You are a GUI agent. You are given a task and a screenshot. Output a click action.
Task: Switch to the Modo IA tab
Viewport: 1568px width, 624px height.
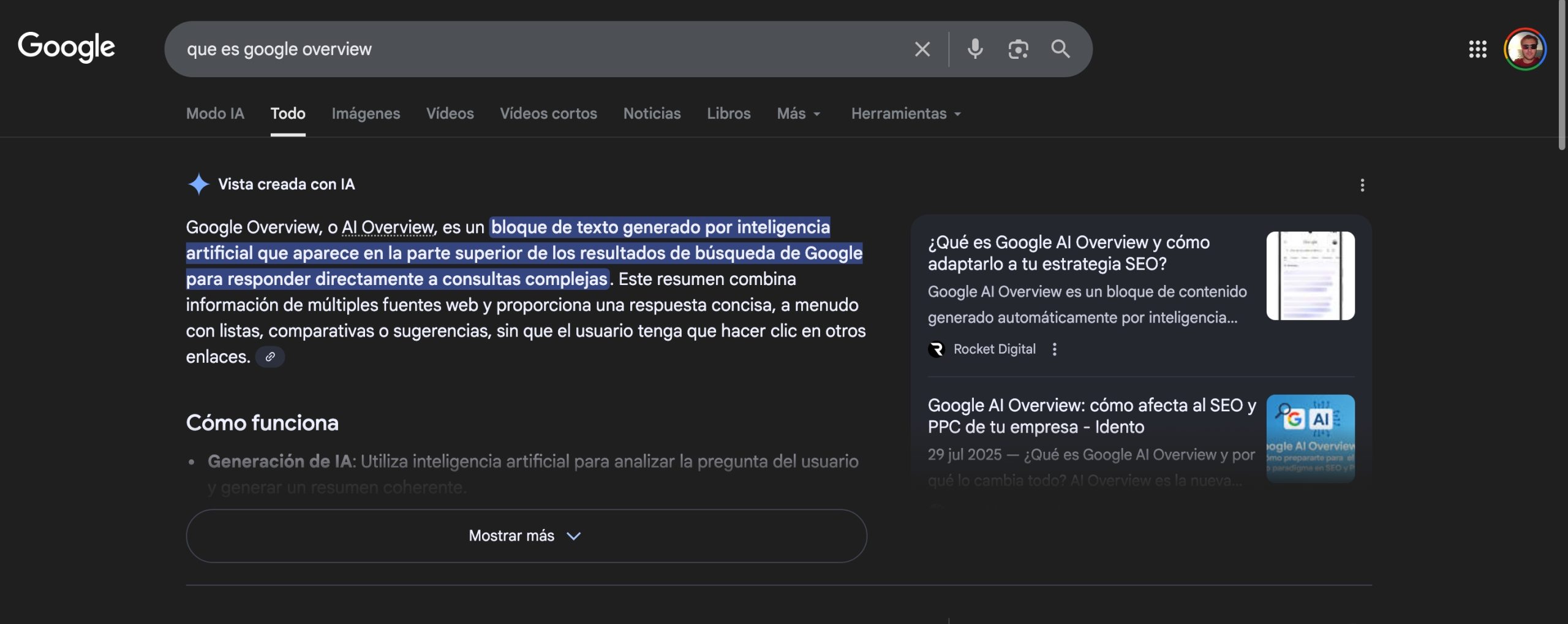click(x=215, y=113)
